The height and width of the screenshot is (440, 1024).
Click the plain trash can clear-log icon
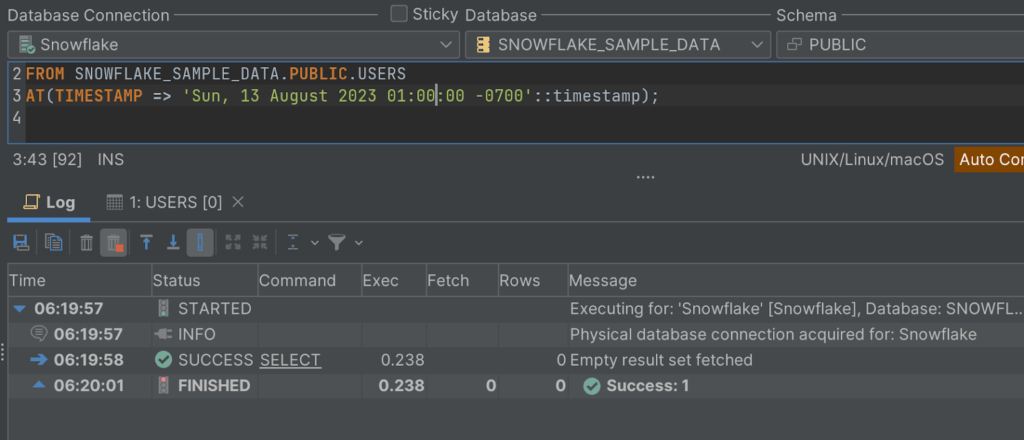pyautogui.click(x=86, y=243)
